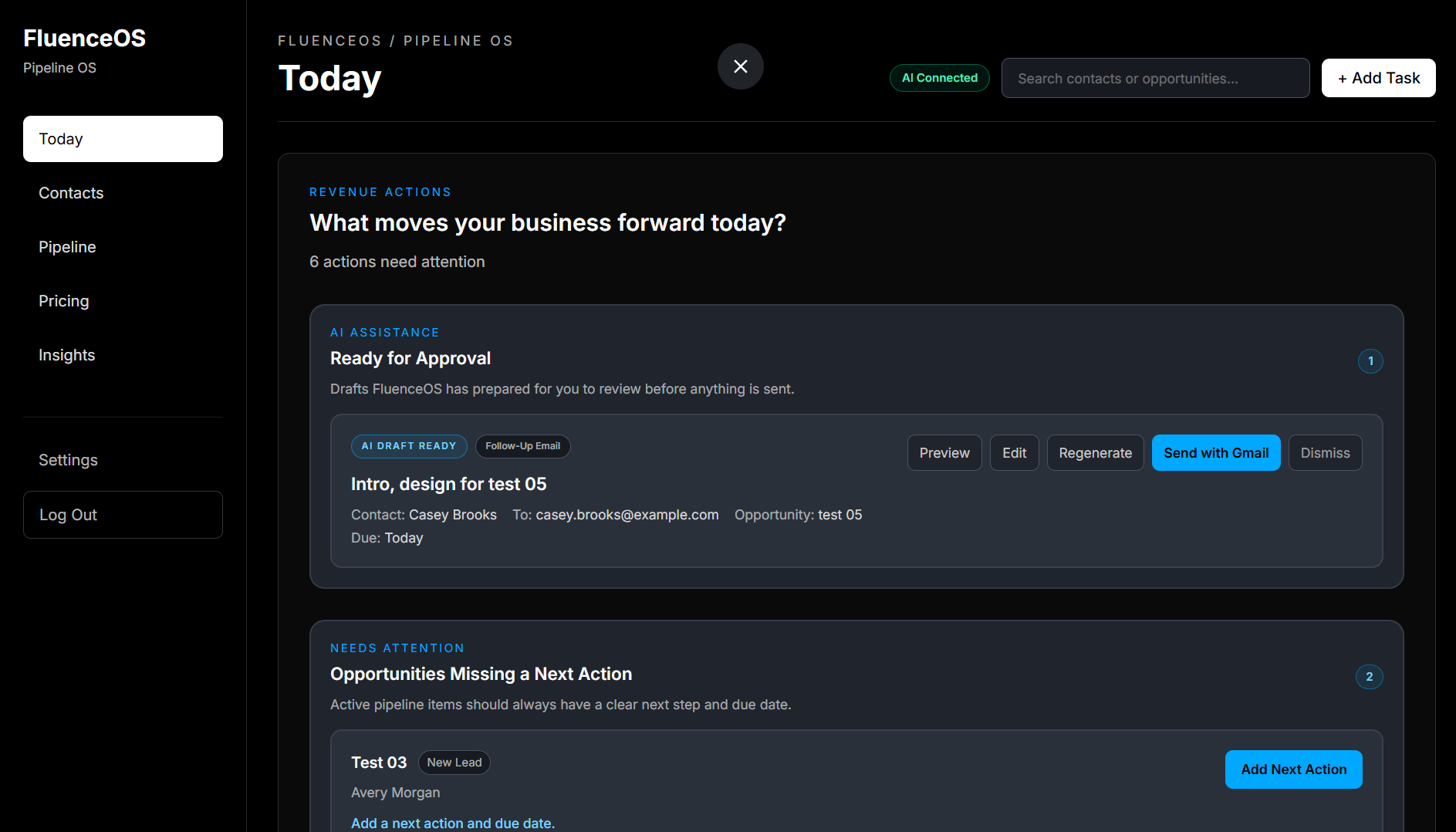Viewport: 1456px width, 832px height.
Task: Click the 'Due: Today' text
Action: pos(387,538)
